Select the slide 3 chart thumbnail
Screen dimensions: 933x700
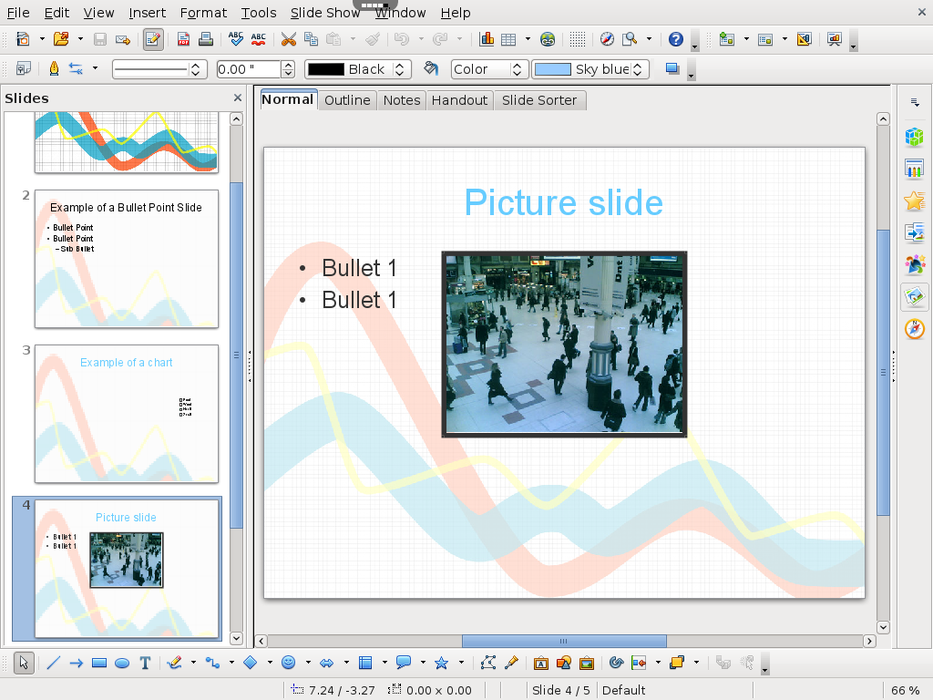(x=126, y=414)
